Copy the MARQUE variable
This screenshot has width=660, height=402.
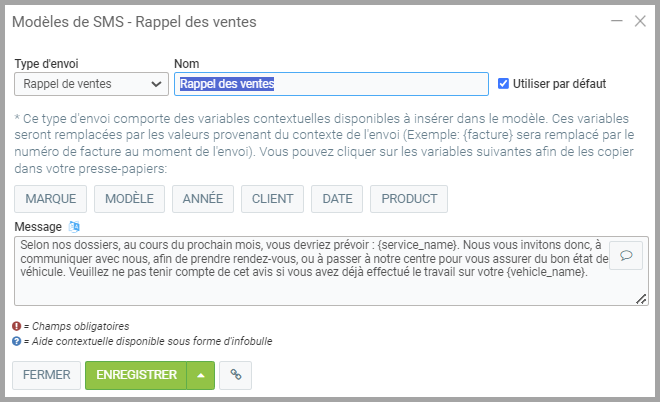click(51, 199)
